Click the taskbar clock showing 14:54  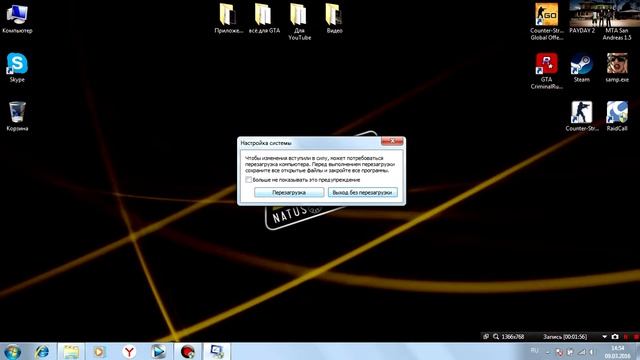618,352
